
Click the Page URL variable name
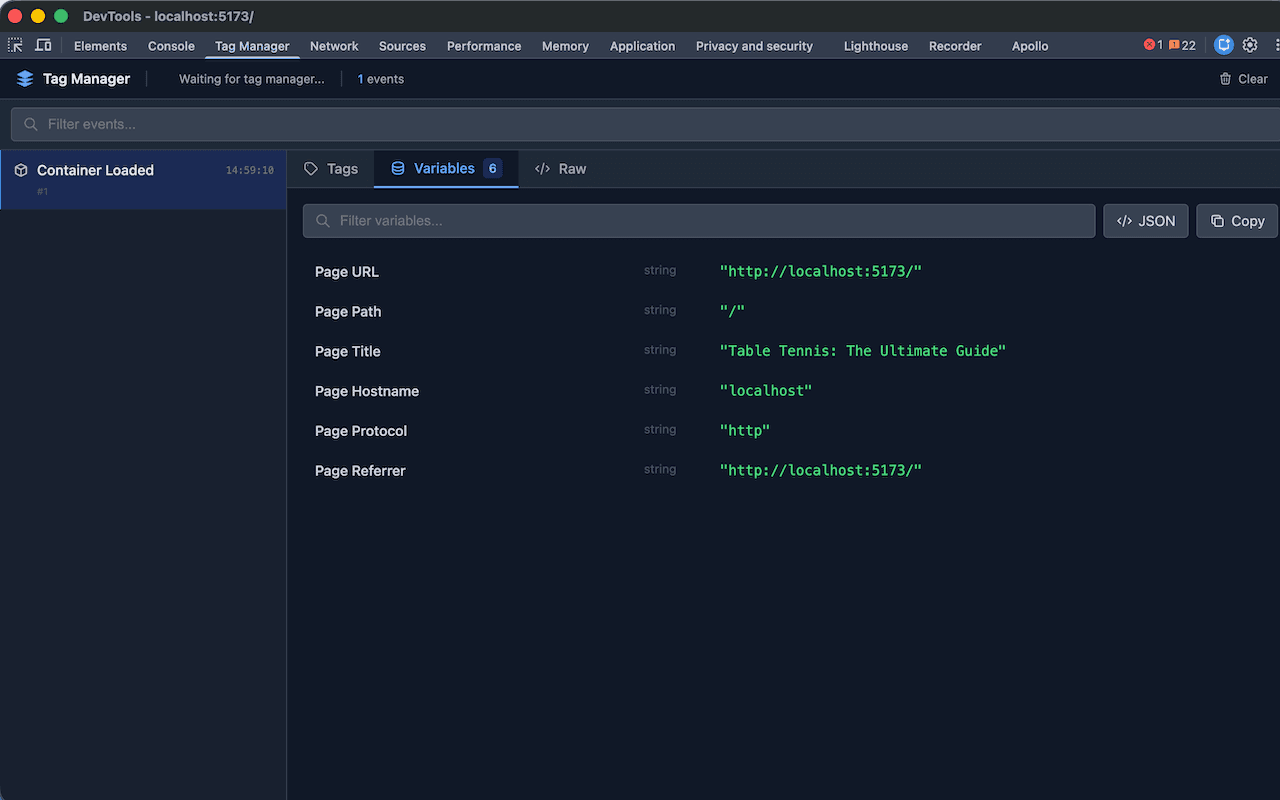[x=347, y=272]
